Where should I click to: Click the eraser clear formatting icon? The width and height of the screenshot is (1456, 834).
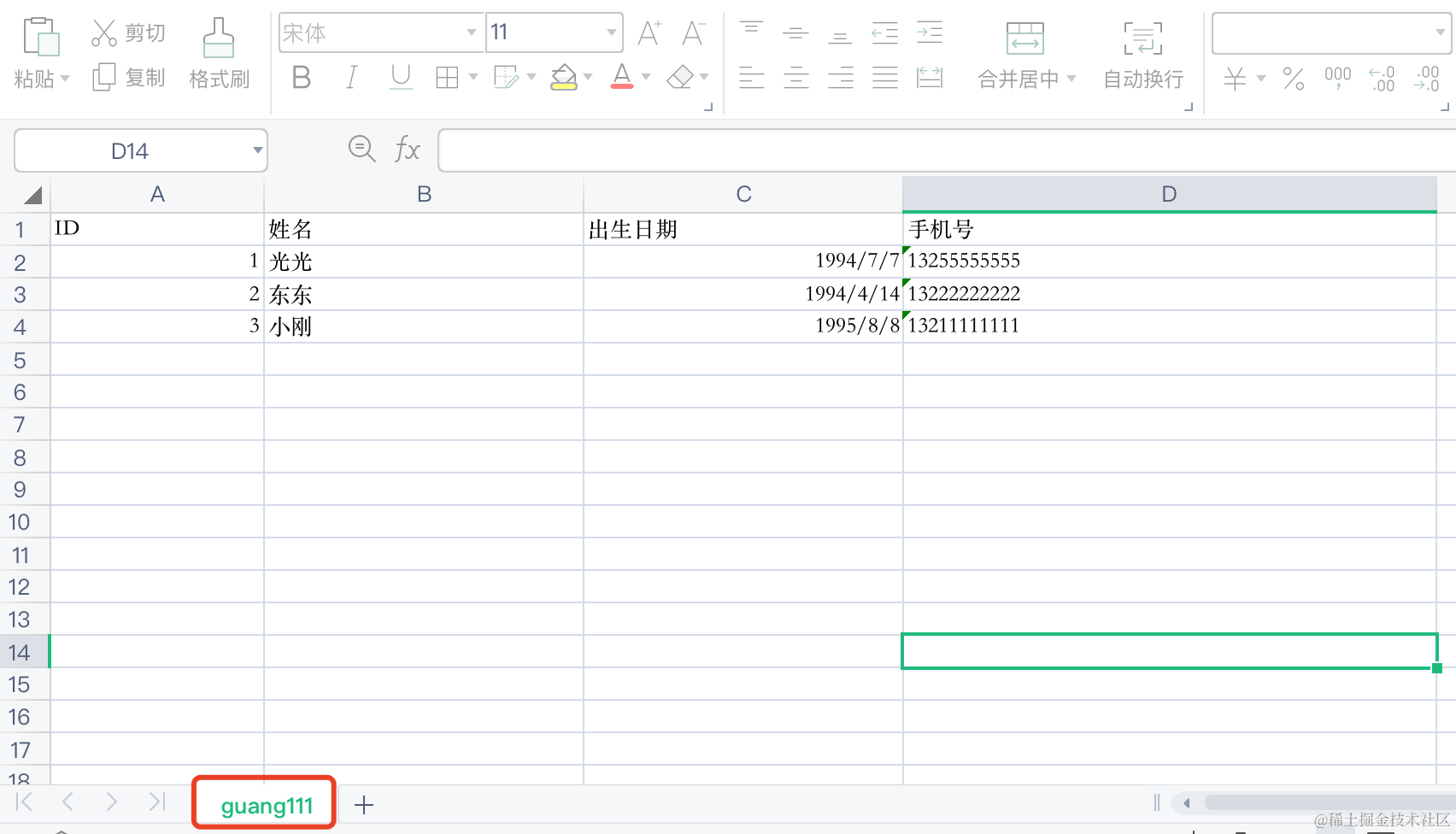[680, 78]
